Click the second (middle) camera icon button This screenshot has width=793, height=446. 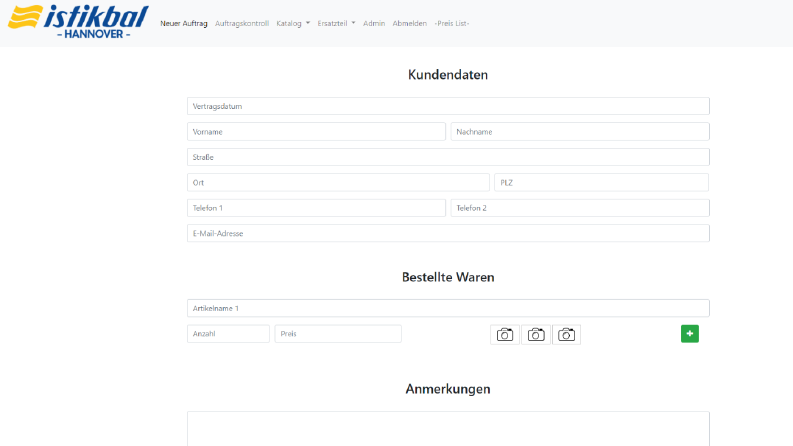pyautogui.click(x=536, y=334)
